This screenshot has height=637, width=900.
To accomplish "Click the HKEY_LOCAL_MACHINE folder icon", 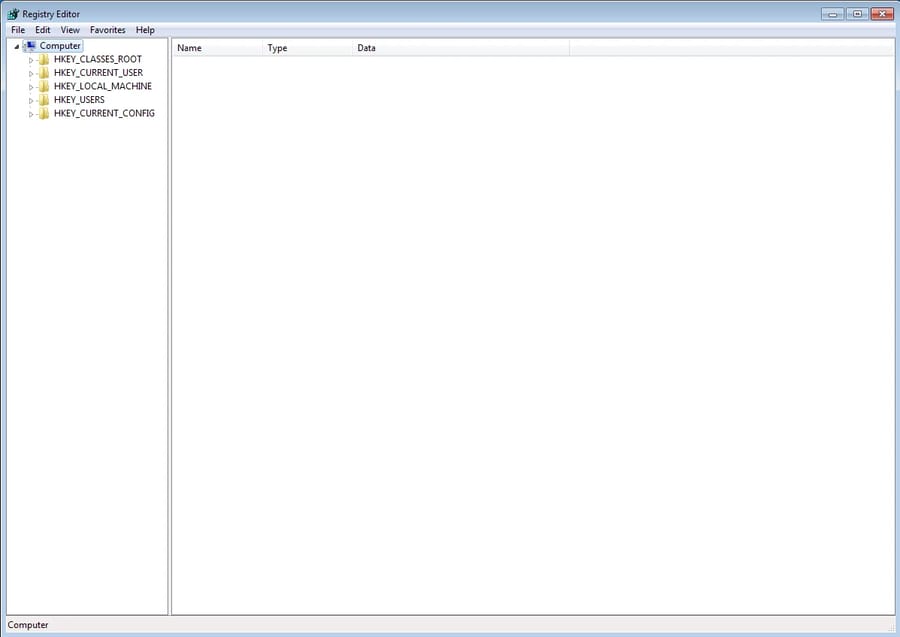I will tap(44, 87).
